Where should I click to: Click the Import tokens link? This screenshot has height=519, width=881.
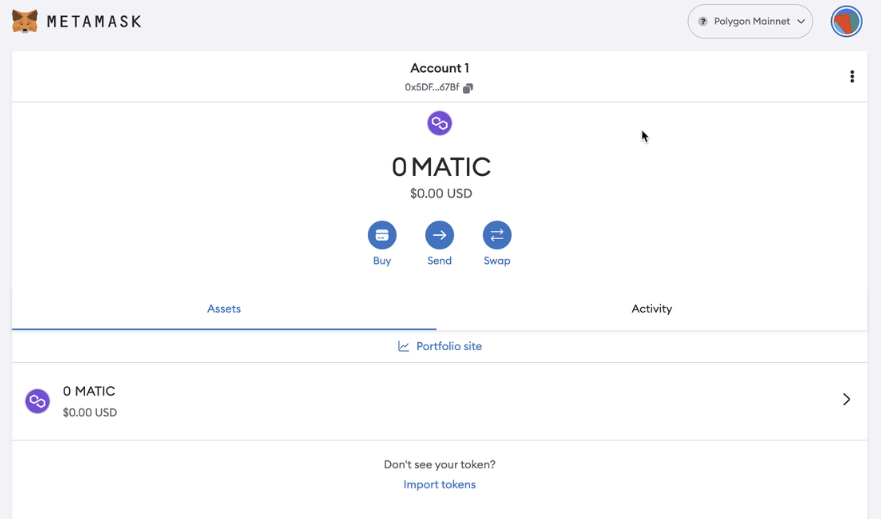pos(439,485)
